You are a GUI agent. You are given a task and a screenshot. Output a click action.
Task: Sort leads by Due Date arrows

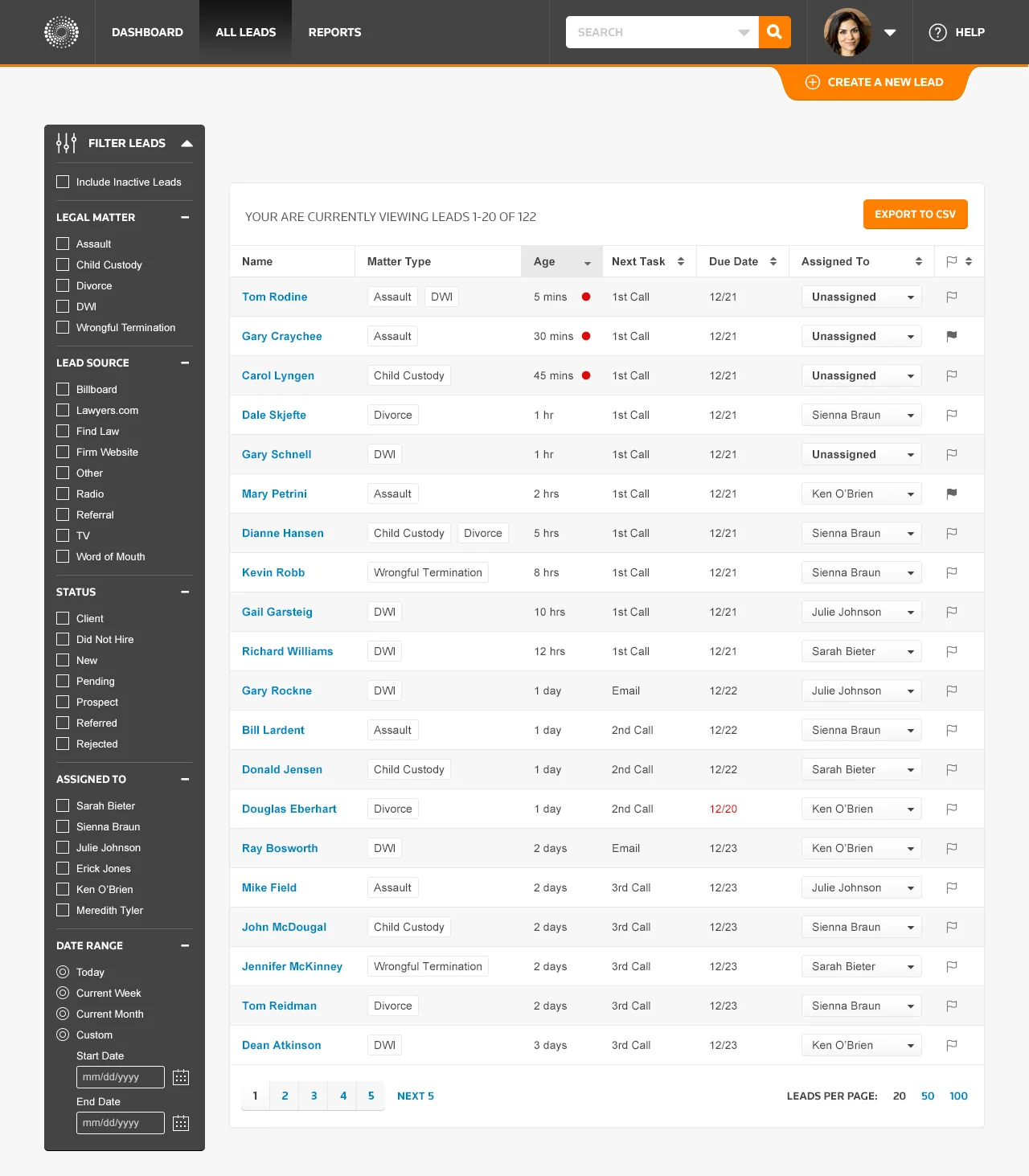point(773,261)
